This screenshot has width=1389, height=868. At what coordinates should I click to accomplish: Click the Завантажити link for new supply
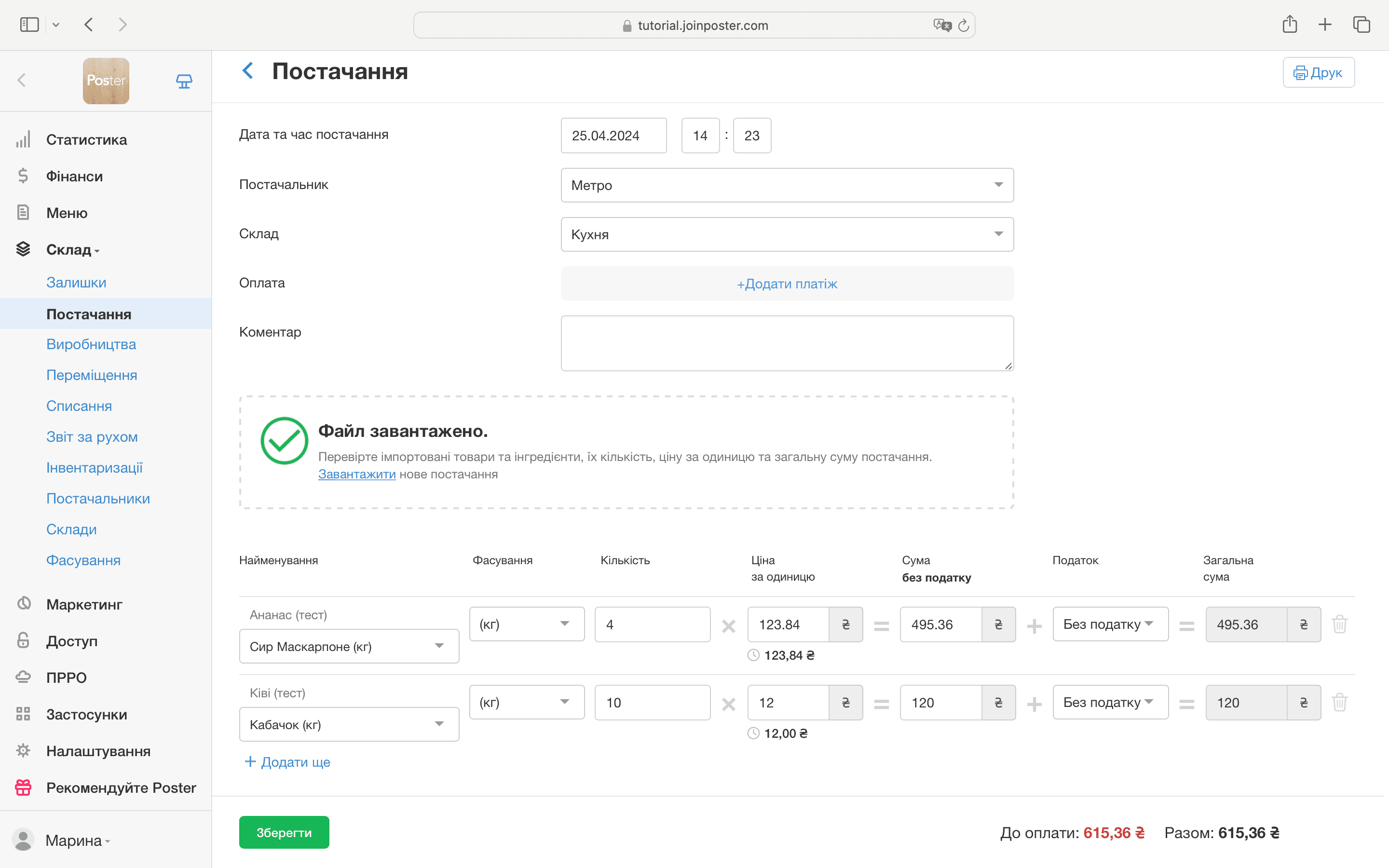357,474
